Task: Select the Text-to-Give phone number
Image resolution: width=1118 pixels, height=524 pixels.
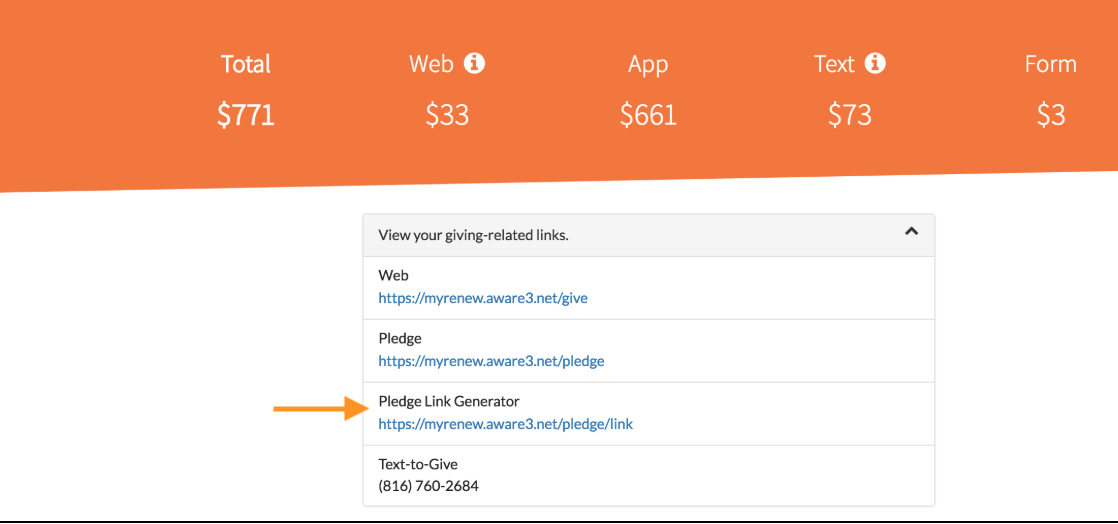Action: point(429,487)
